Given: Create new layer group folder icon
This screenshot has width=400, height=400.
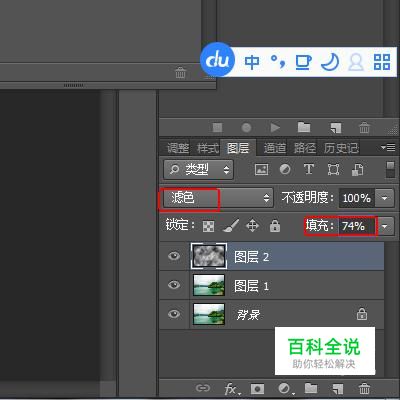Looking at the screenshot, I should 311,388.
